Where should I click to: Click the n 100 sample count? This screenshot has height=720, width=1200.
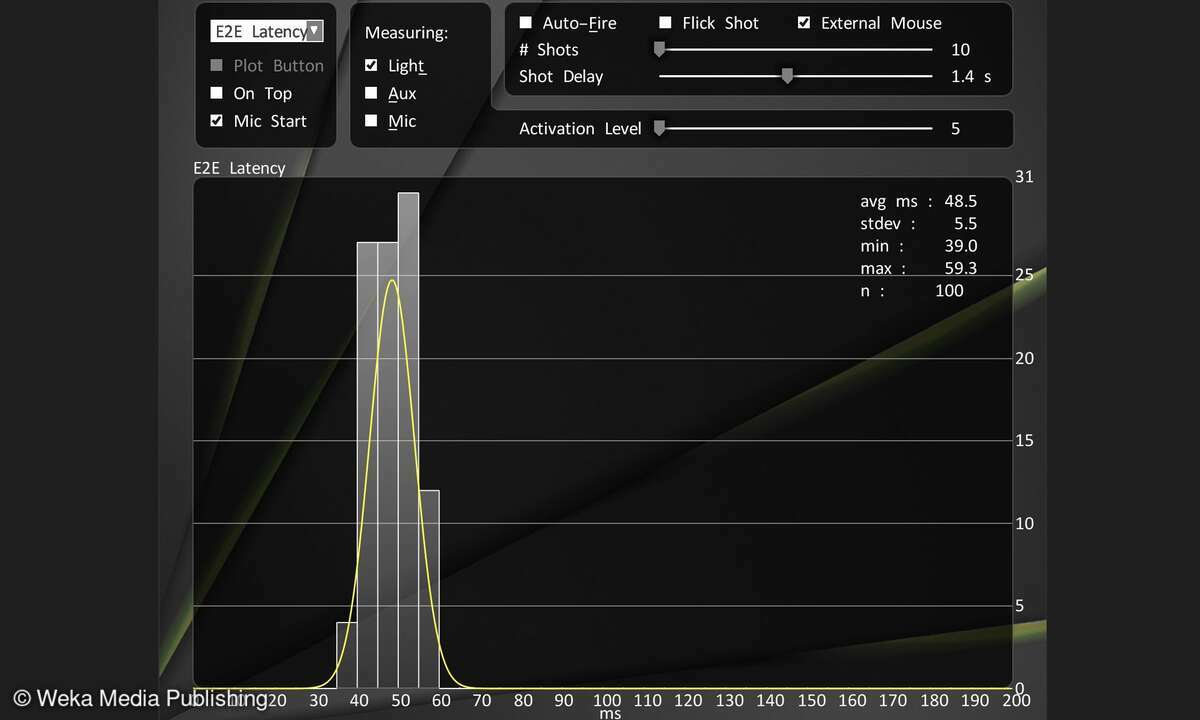911,290
